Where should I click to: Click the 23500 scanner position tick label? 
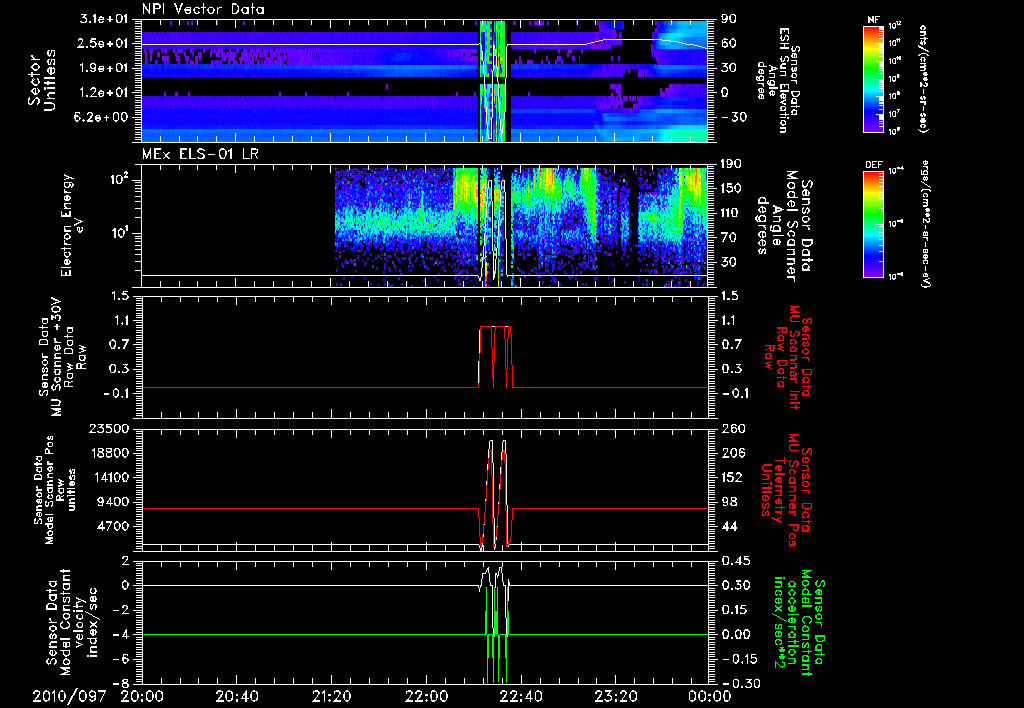click(108, 428)
